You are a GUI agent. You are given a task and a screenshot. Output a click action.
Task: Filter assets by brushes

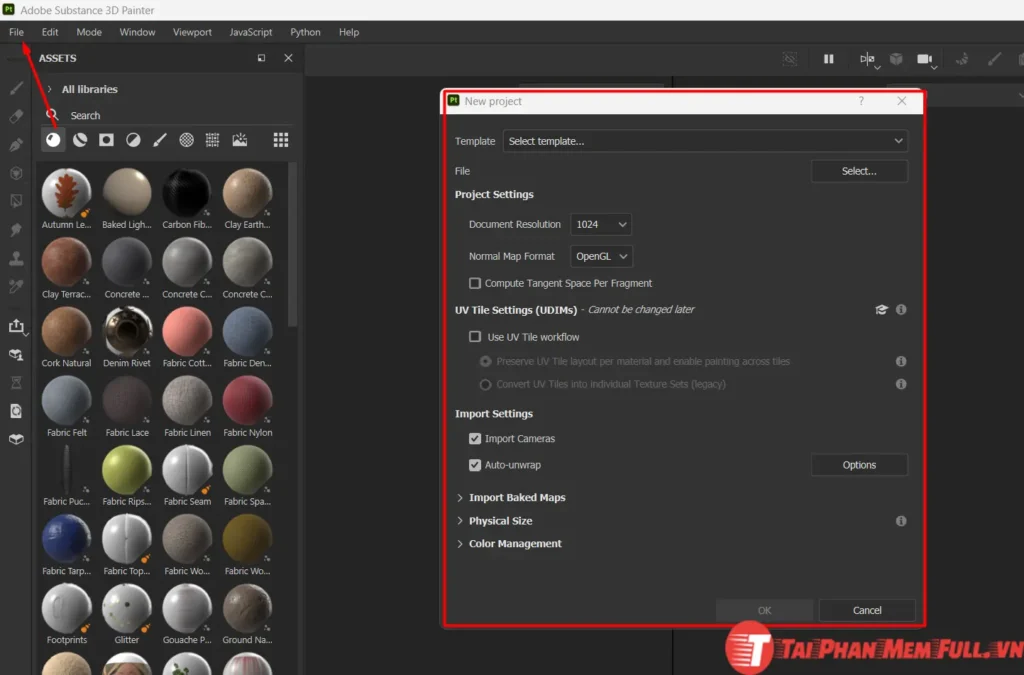click(158, 139)
